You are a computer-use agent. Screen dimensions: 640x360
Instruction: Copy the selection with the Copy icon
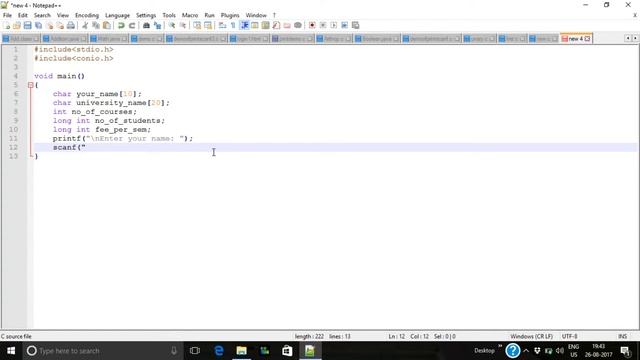[96, 25]
